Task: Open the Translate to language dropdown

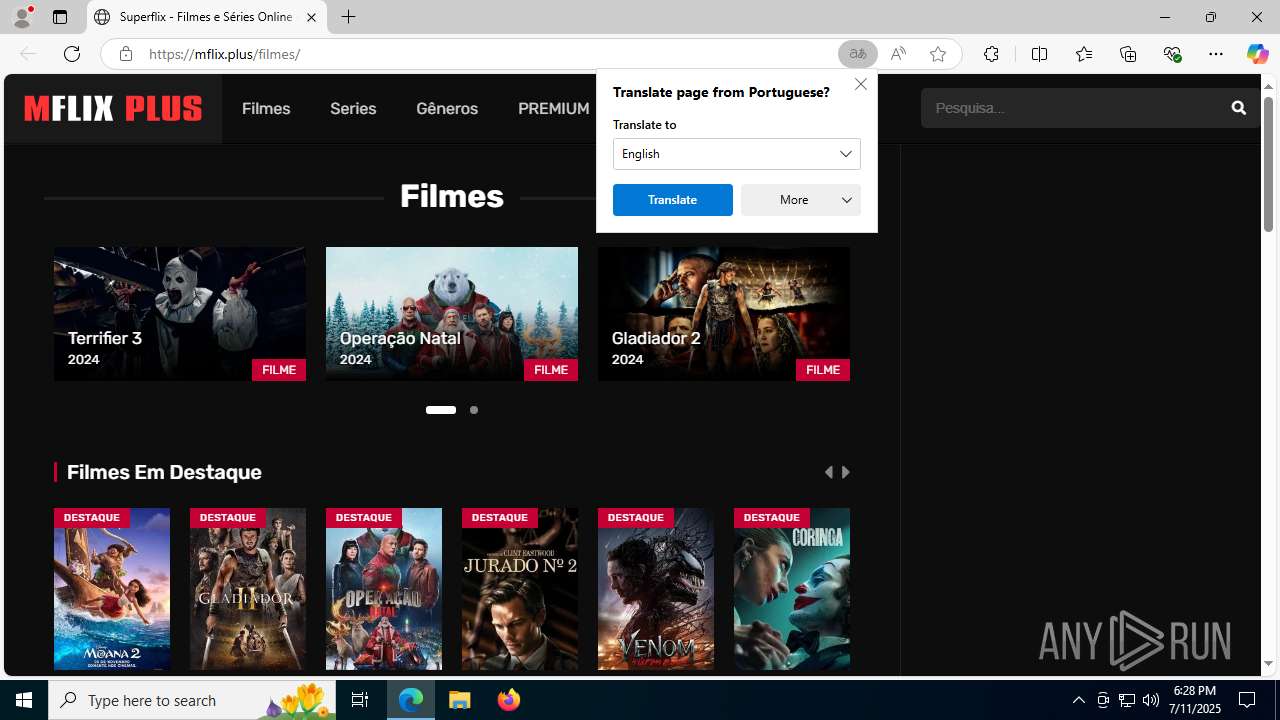Action: click(737, 154)
